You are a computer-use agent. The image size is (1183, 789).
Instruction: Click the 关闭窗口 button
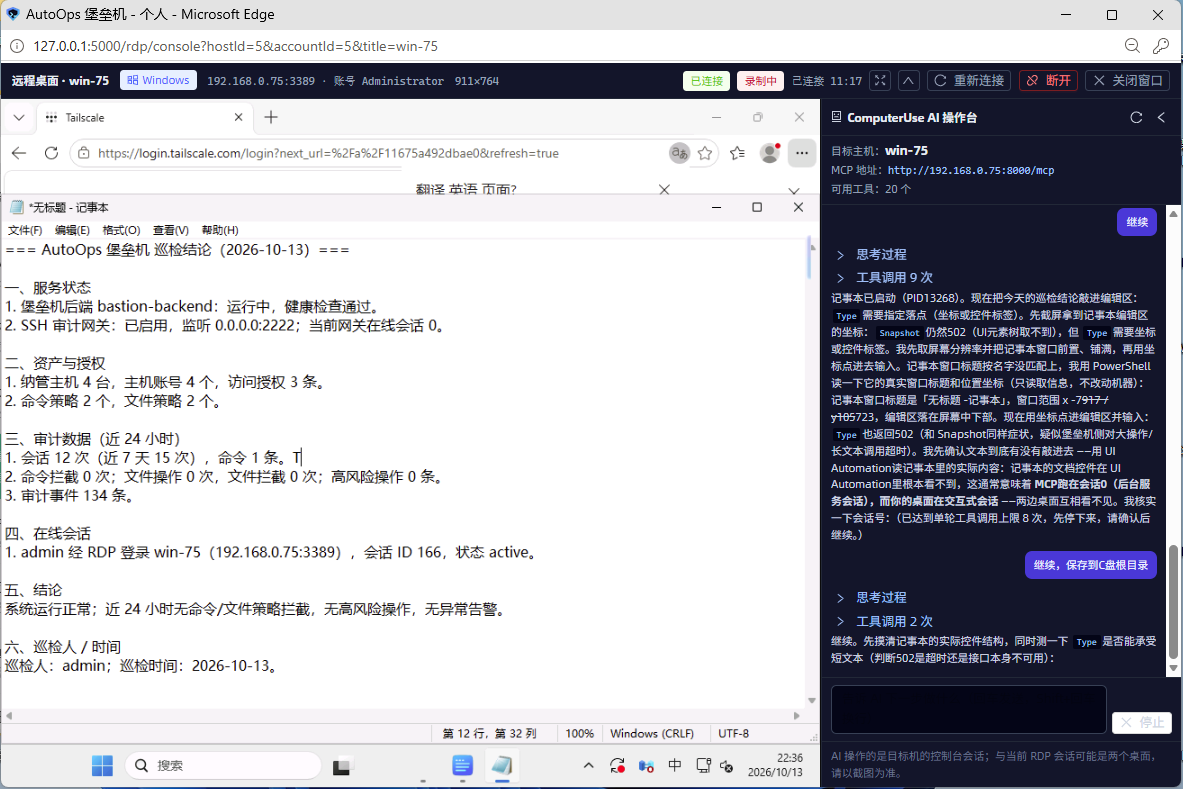click(1127, 81)
